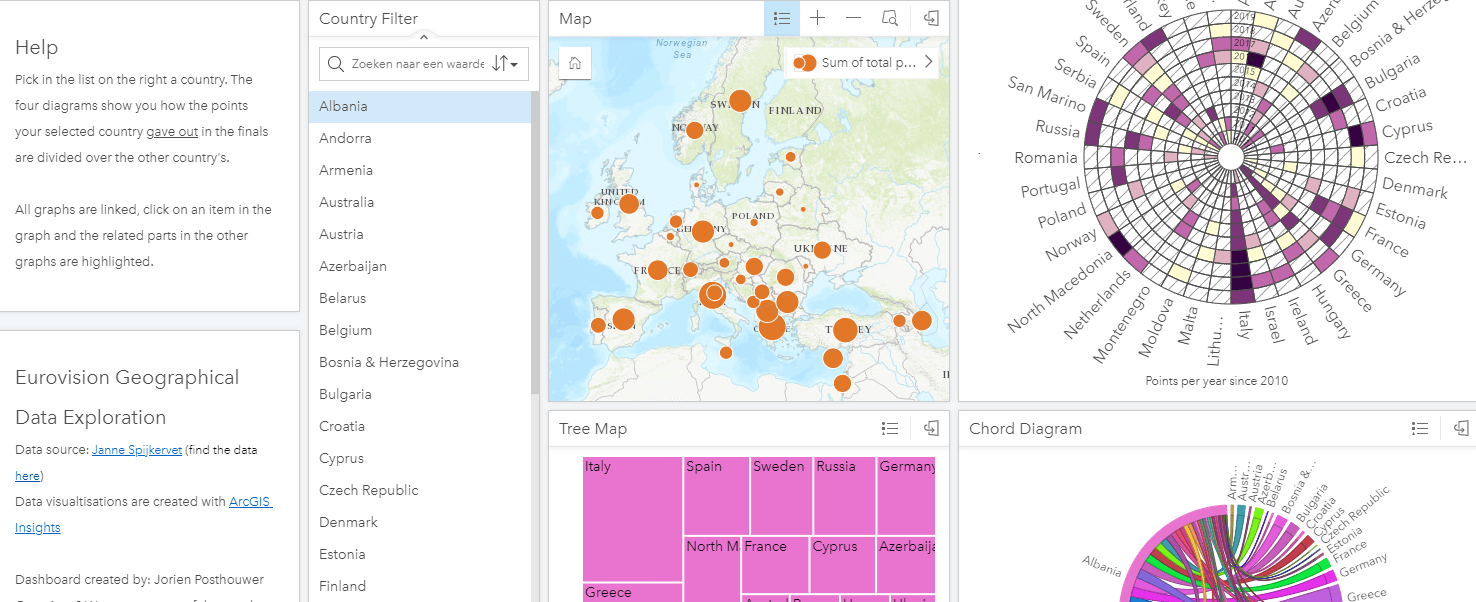Image resolution: width=1476 pixels, height=602 pixels.
Task: Flip the Chord Diagram card icon
Action: (x=1460, y=428)
